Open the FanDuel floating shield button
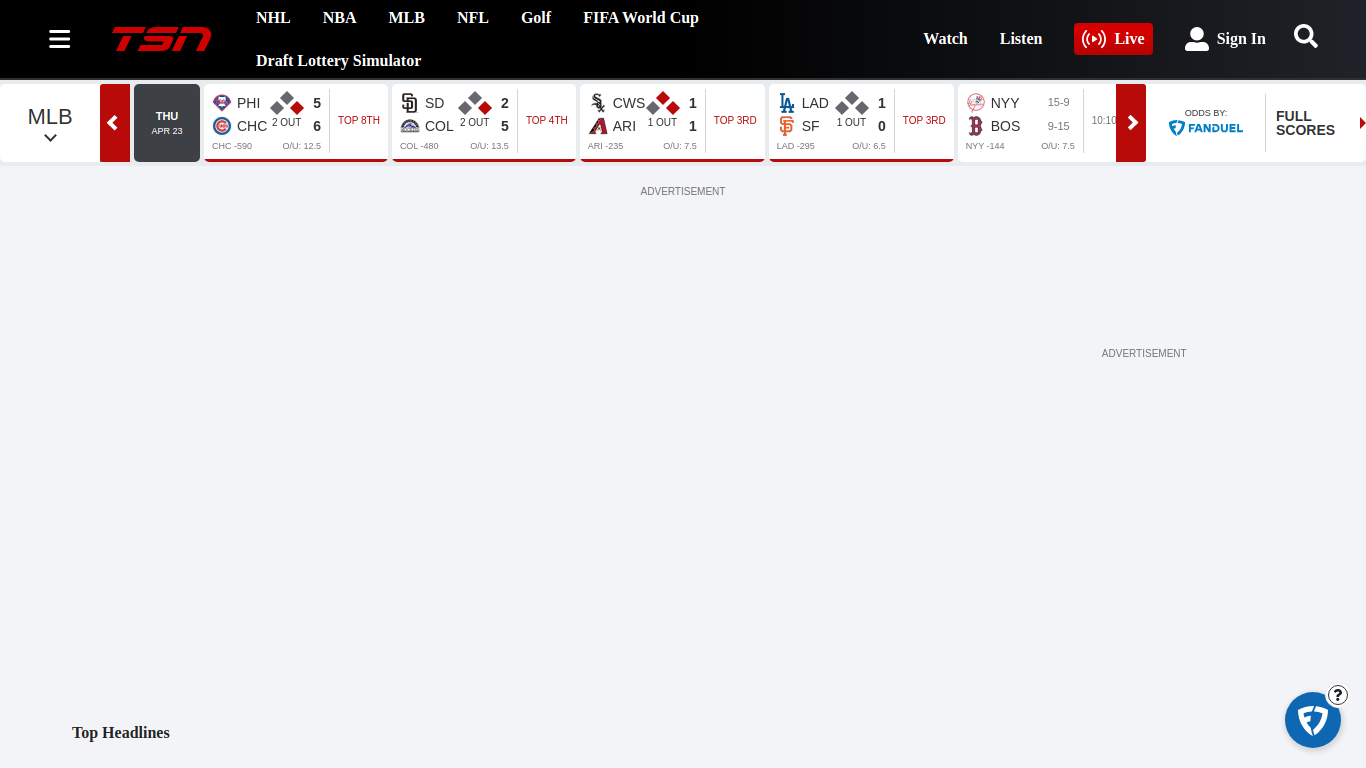The image size is (1366, 768). tap(1312, 720)
